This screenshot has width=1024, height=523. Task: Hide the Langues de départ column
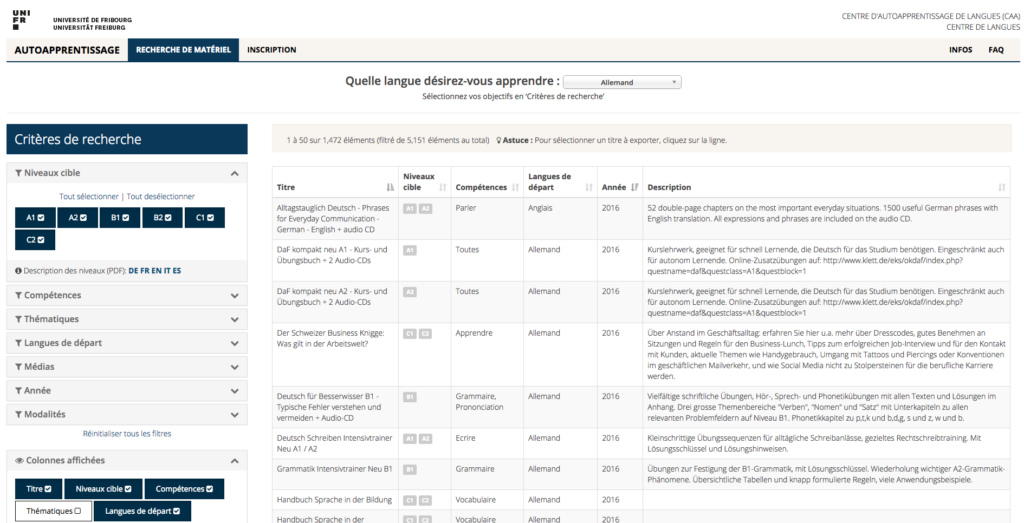(142, 511)
